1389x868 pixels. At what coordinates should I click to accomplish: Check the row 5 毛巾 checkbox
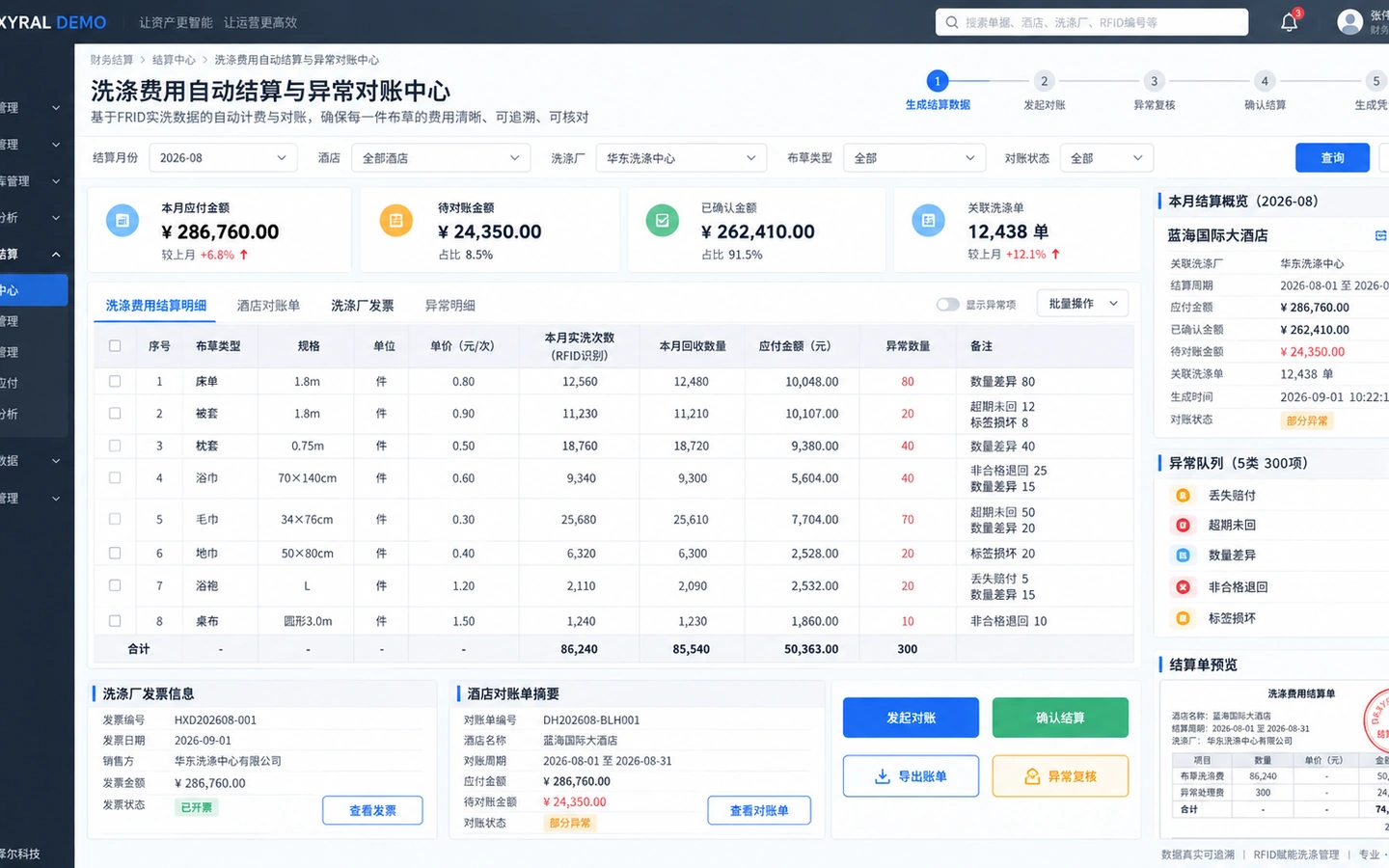click(115, 519)
